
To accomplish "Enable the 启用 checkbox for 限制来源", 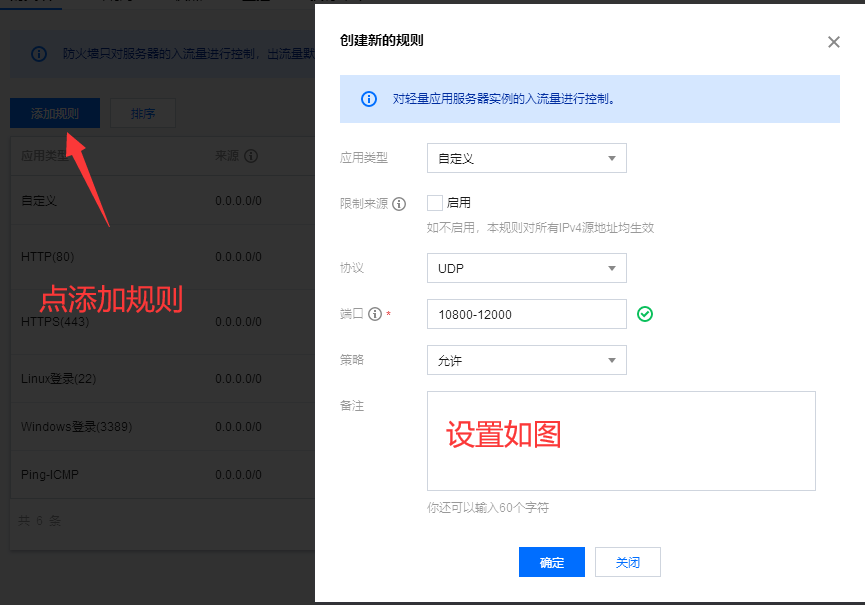I will point(435,203).
